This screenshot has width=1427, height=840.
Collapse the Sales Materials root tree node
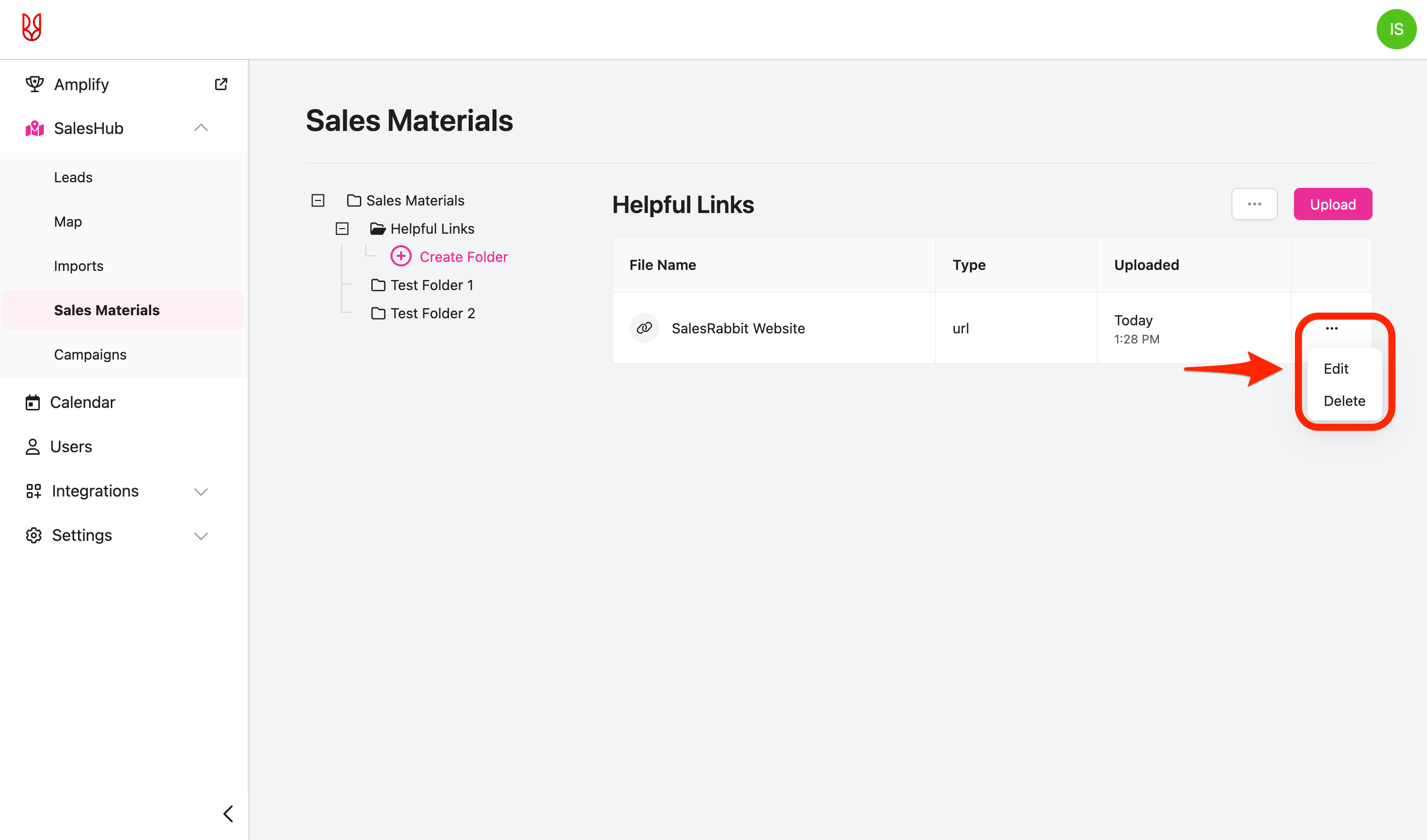pos(317,200)
